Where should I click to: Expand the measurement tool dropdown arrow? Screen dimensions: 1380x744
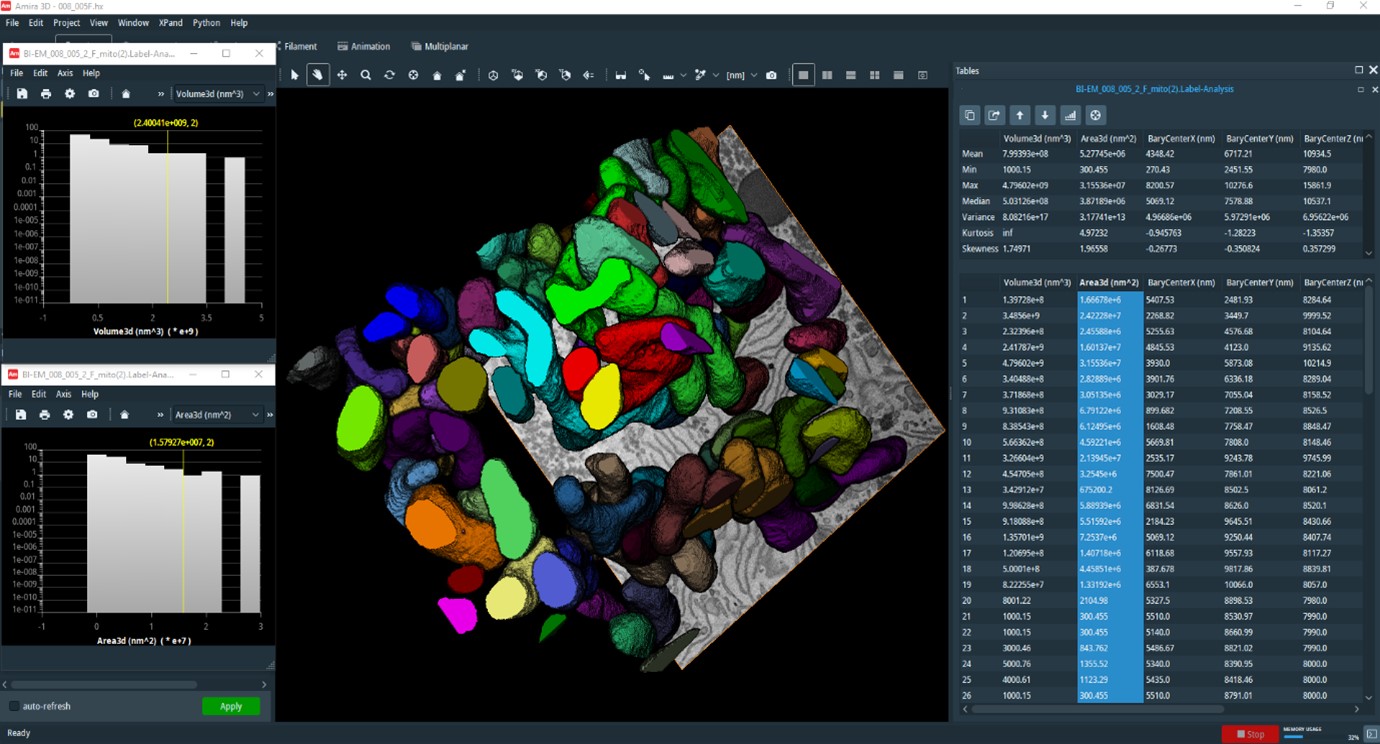pos(683,75)
